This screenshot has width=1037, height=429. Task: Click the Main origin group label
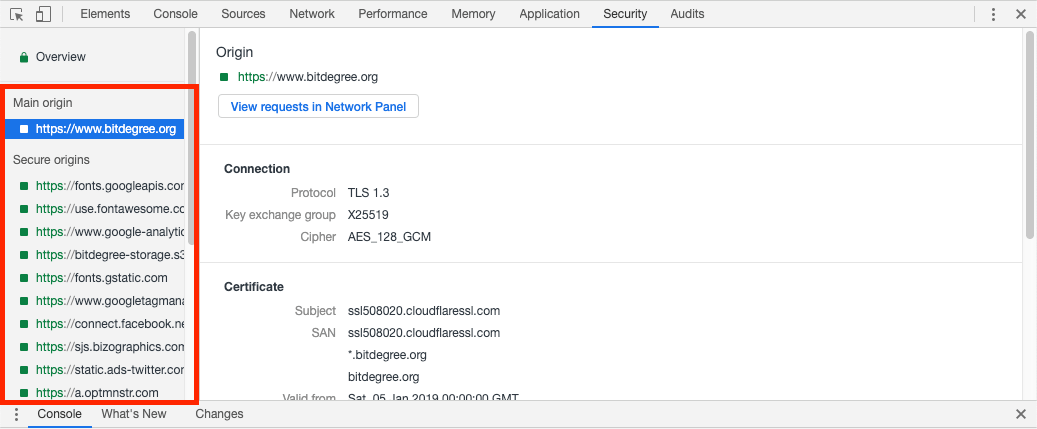click(x=42, y=103)
